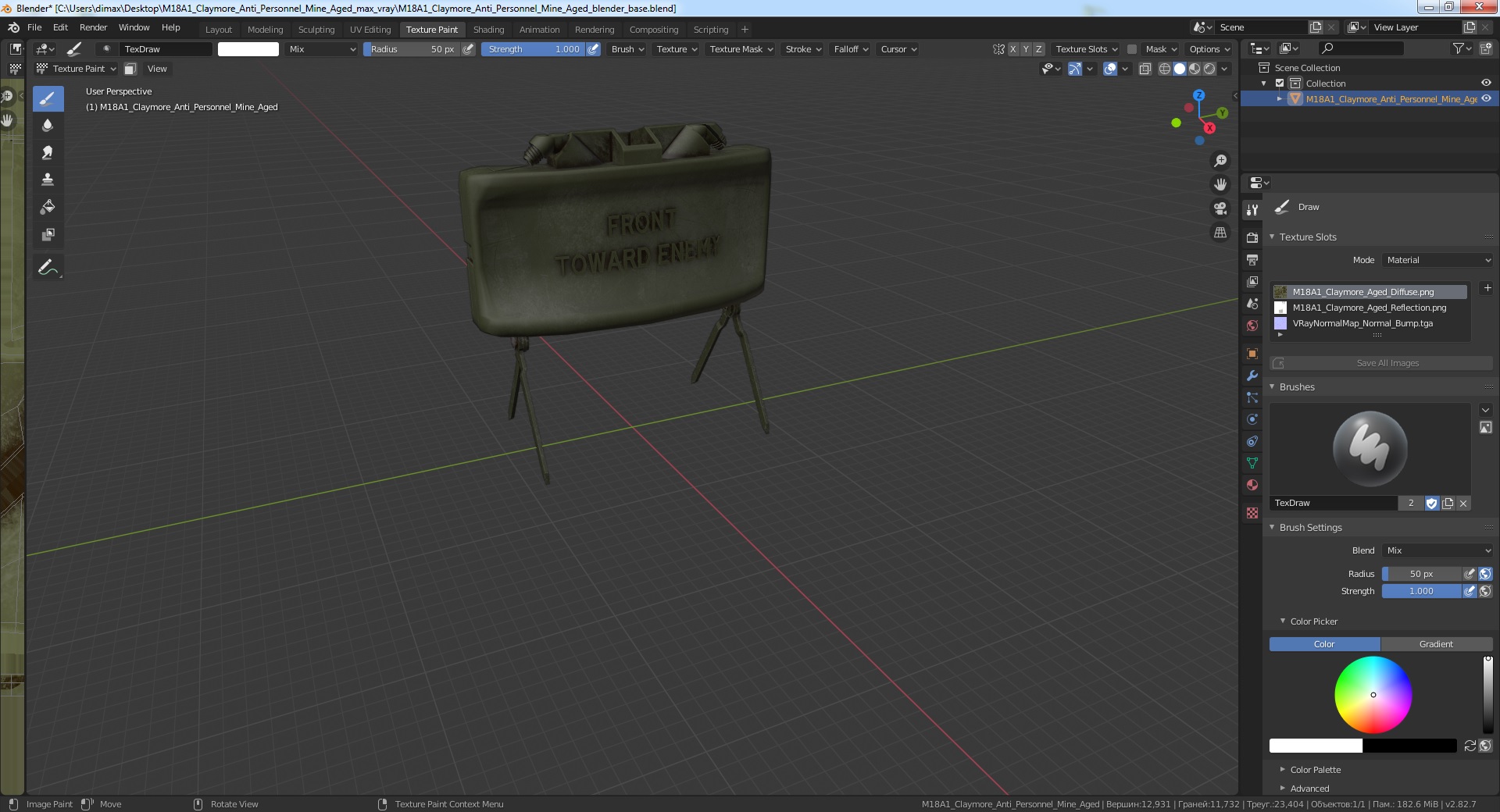Hide the Collection with its eye icon
Screen dimensions: 1500x812
coord(1486,83)
